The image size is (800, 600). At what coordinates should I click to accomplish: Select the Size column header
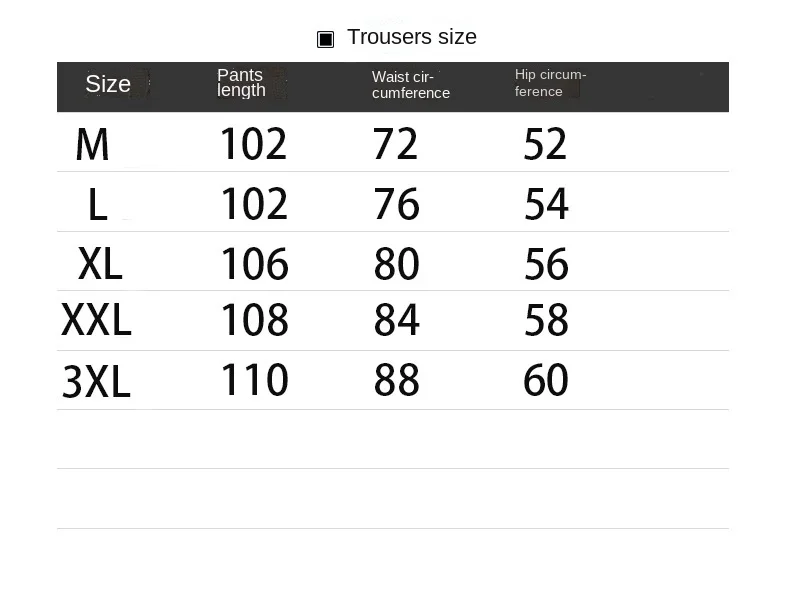108,84
